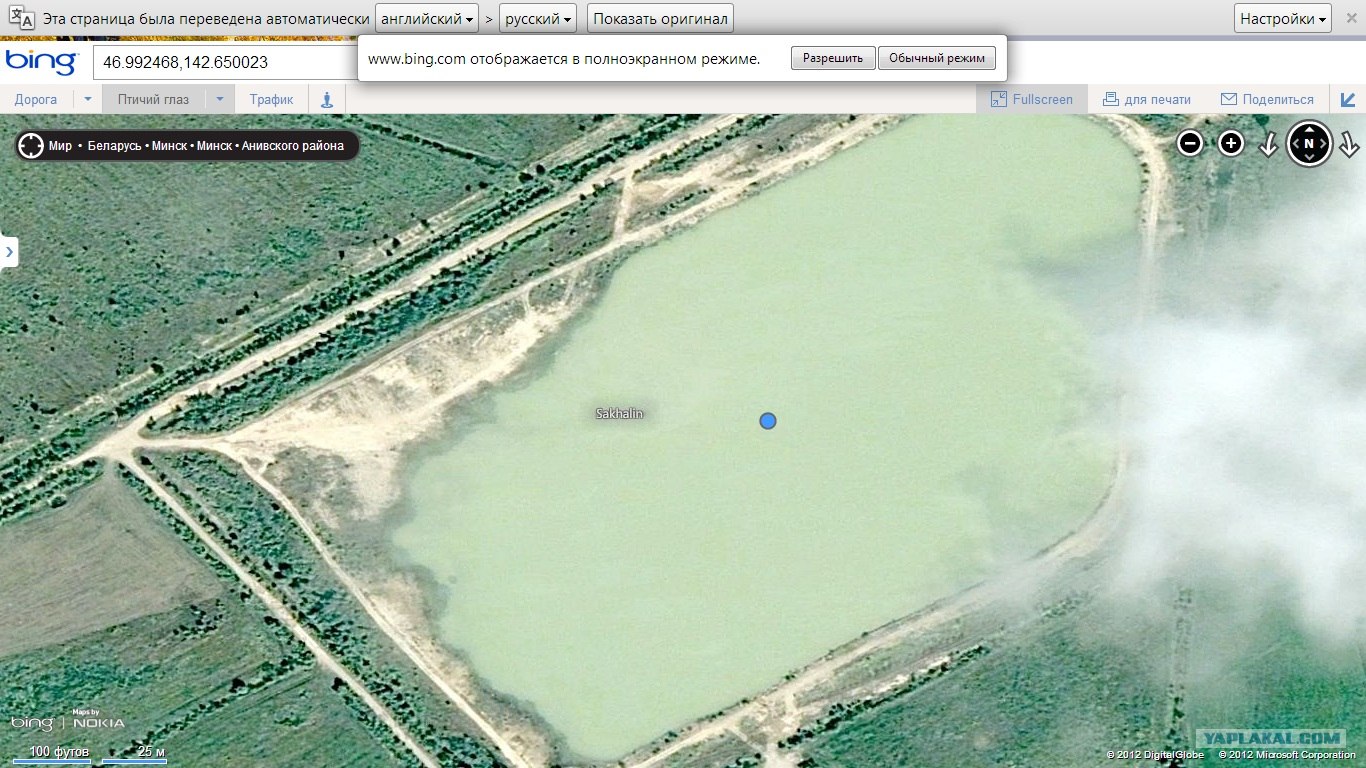Click the zoom in plus button
1366x768 pixels.
point(1231,144)
